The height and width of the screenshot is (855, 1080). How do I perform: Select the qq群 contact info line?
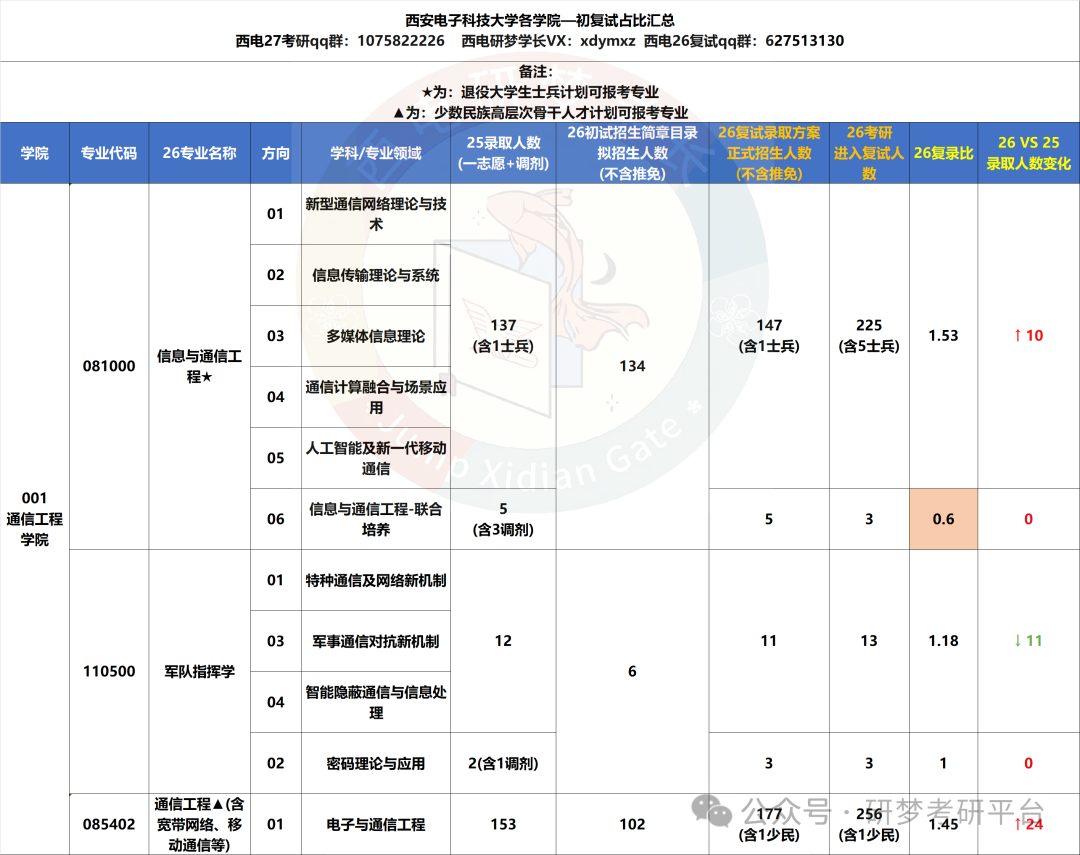539,41
